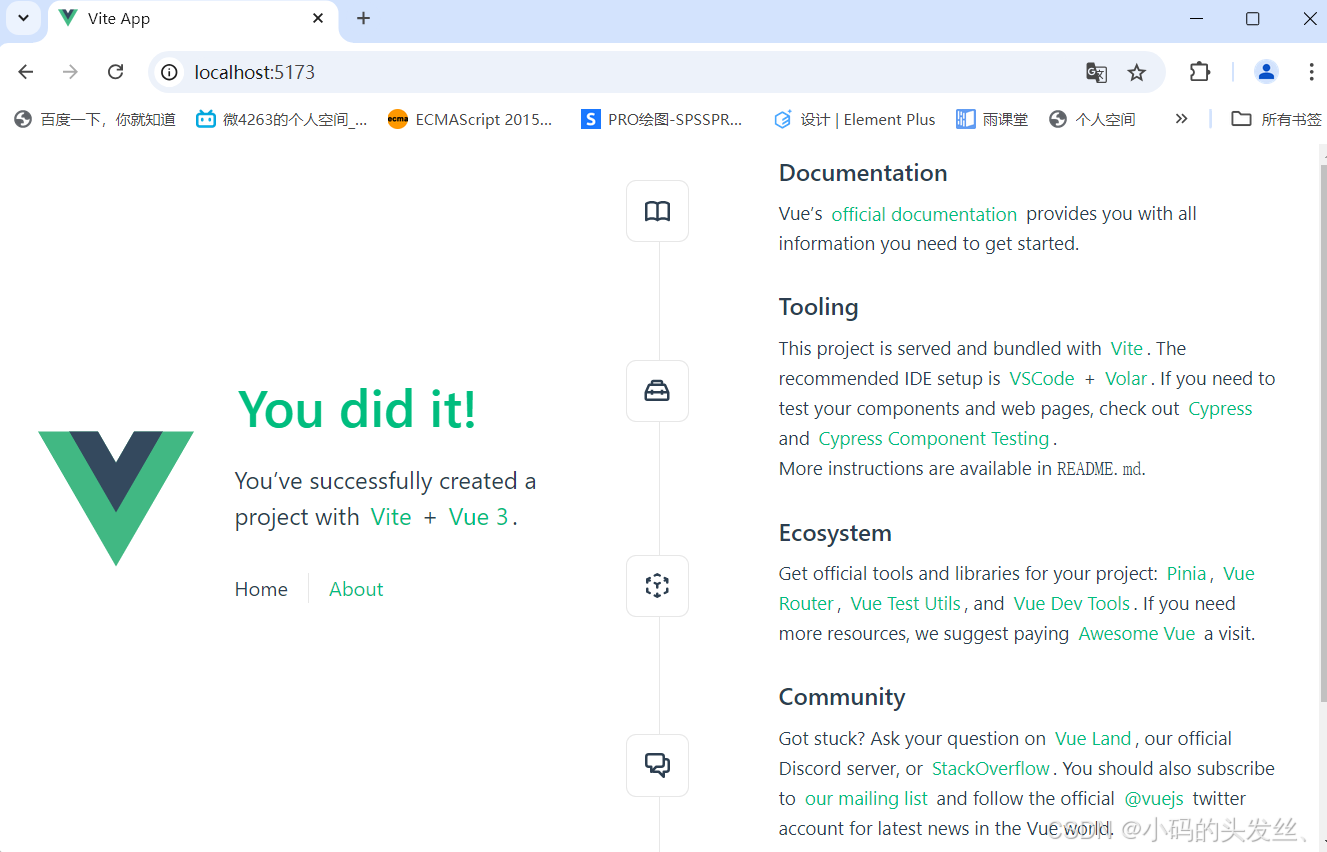Open the 百度一下，你就知道 bookmark
1327x852 pixels.
pyautogui.click(x=95, y=119)
